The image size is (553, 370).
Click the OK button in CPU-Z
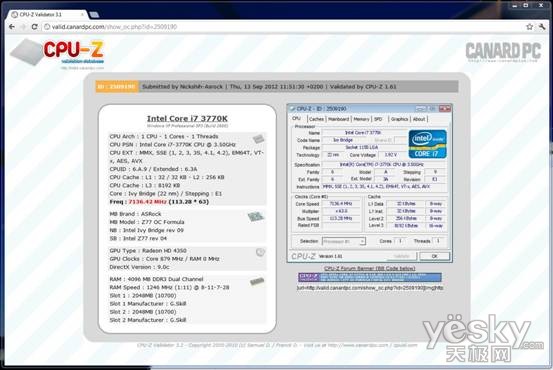434,256
